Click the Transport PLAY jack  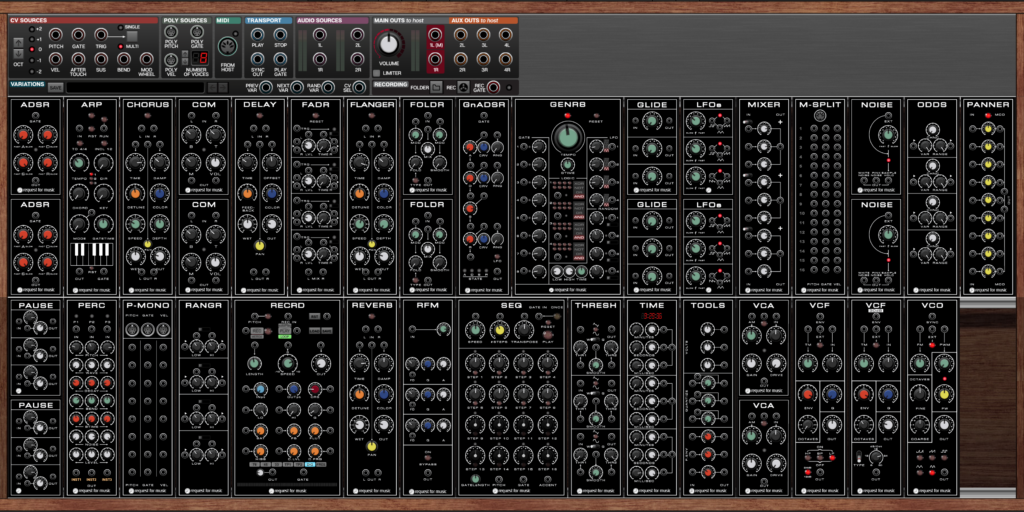(257, 34)
